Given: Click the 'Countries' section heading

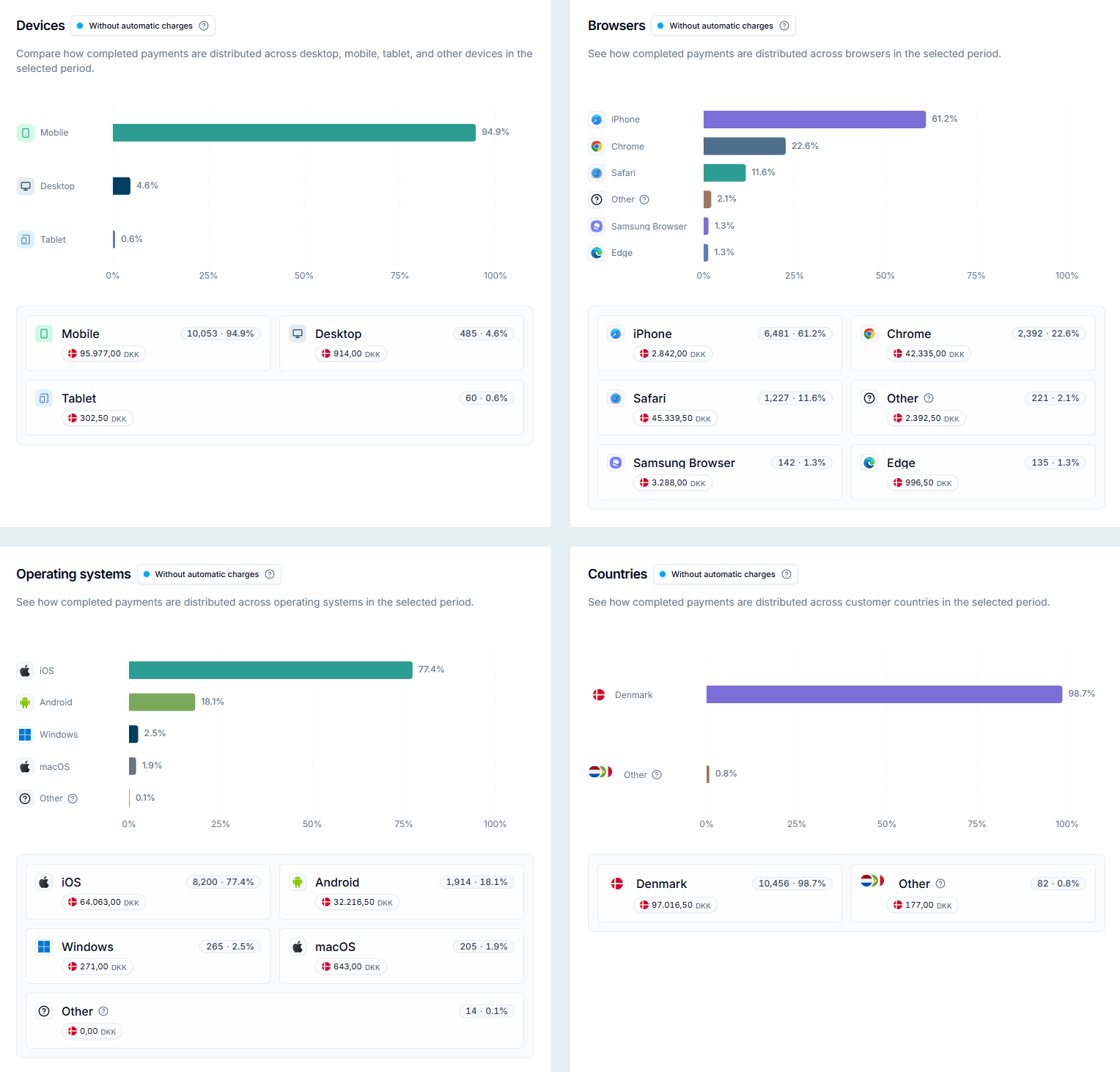Looking at the screenshot, I should coord(617,574).
